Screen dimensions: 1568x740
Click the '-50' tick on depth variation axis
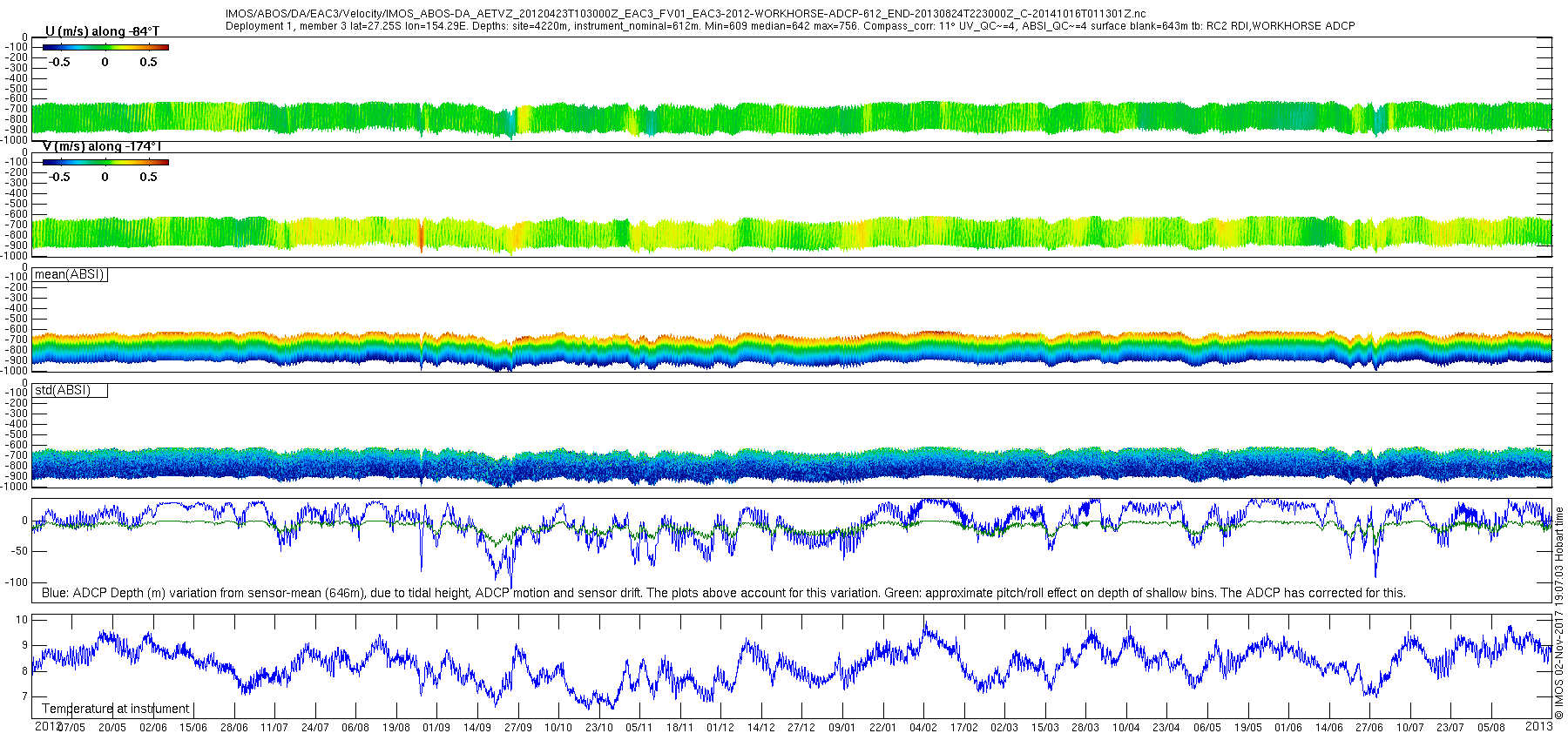pos(18,552)
